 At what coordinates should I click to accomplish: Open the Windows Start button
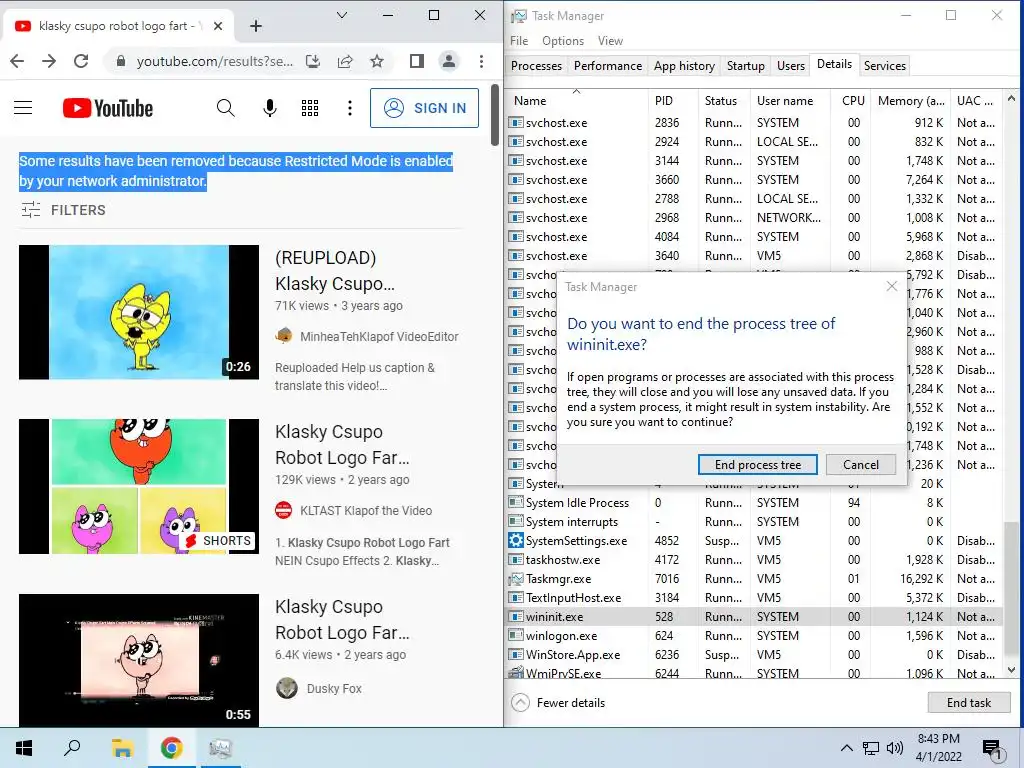click(24, 748)
